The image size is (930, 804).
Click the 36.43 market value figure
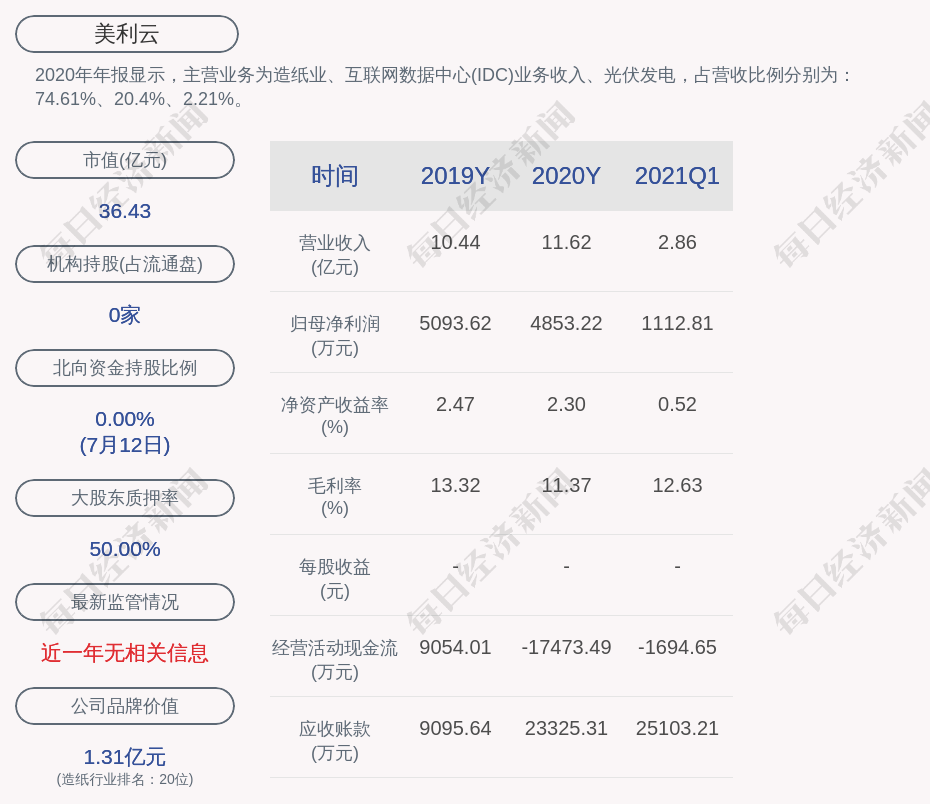125,211
